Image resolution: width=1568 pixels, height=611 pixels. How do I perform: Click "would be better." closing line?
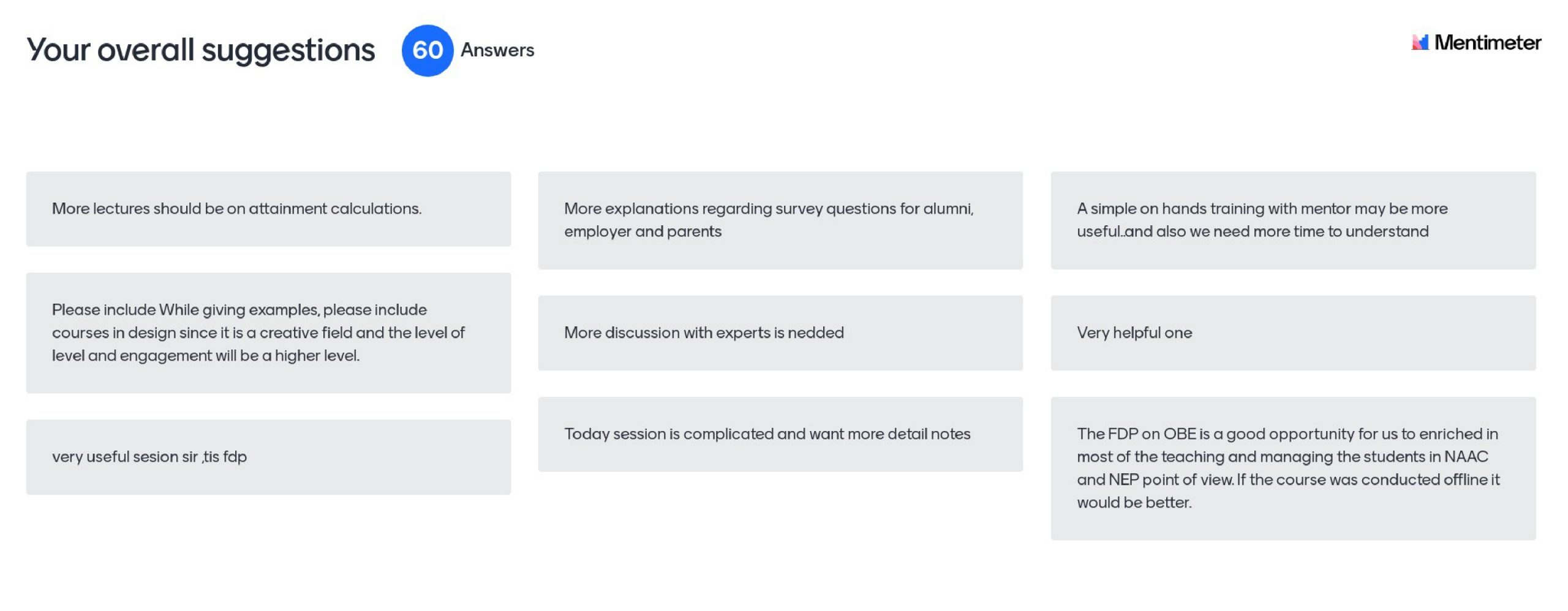(1134, 503)
